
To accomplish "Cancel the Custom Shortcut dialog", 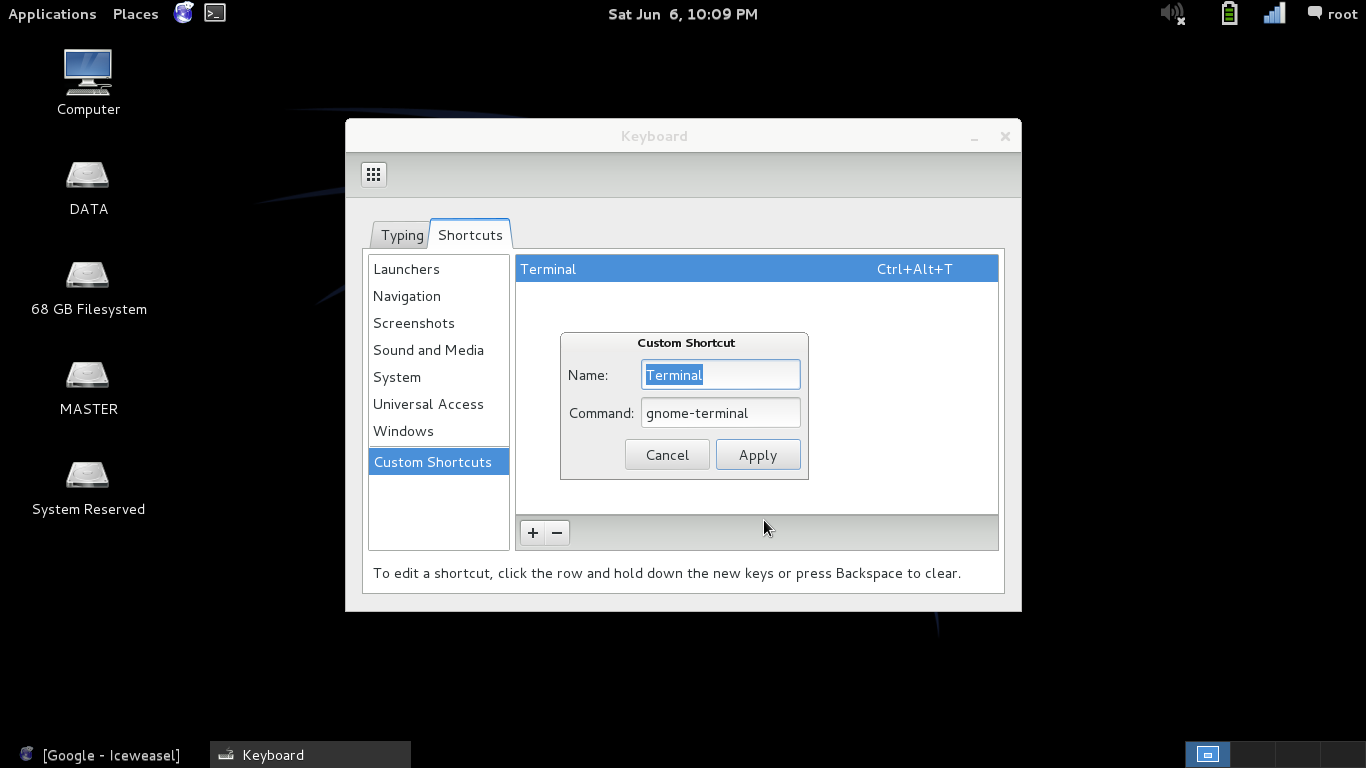I will tap(667, 454).
